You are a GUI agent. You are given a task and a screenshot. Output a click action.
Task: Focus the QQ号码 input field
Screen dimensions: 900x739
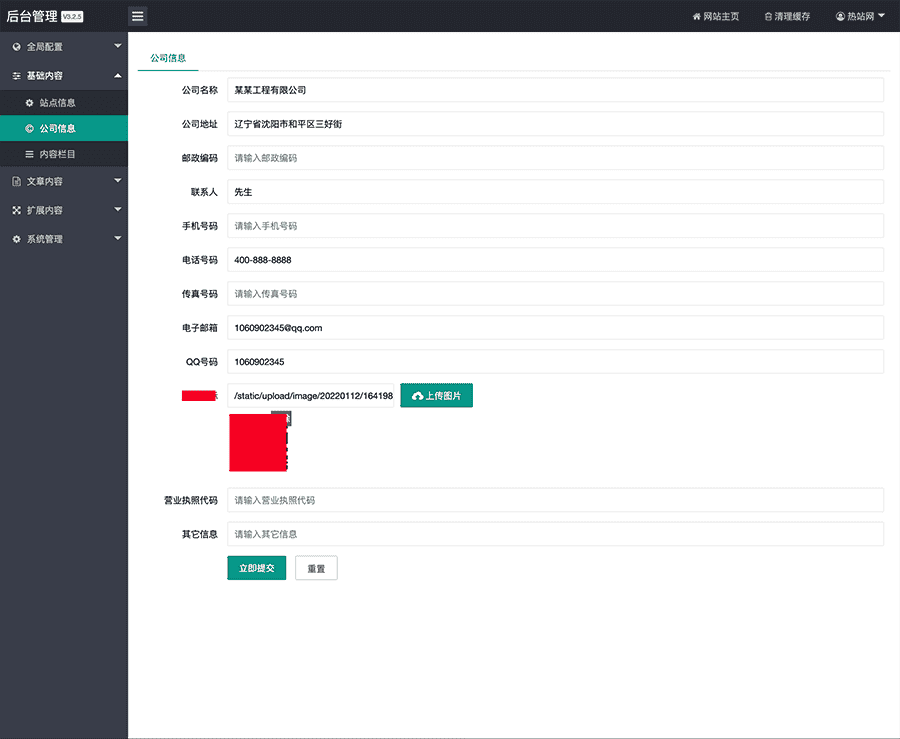555,361
